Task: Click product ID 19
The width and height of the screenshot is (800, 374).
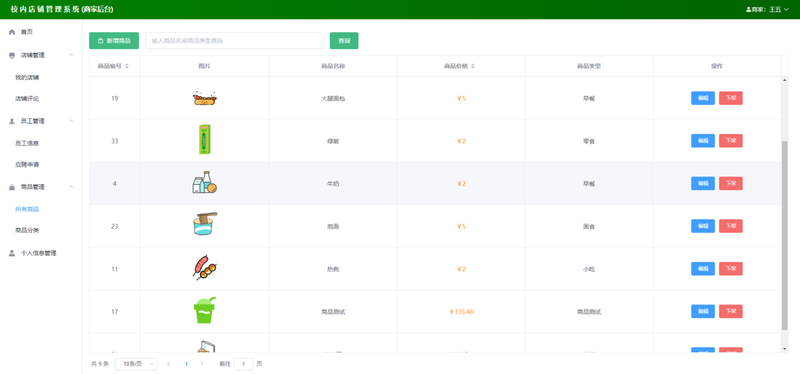Action: (115, 98)
